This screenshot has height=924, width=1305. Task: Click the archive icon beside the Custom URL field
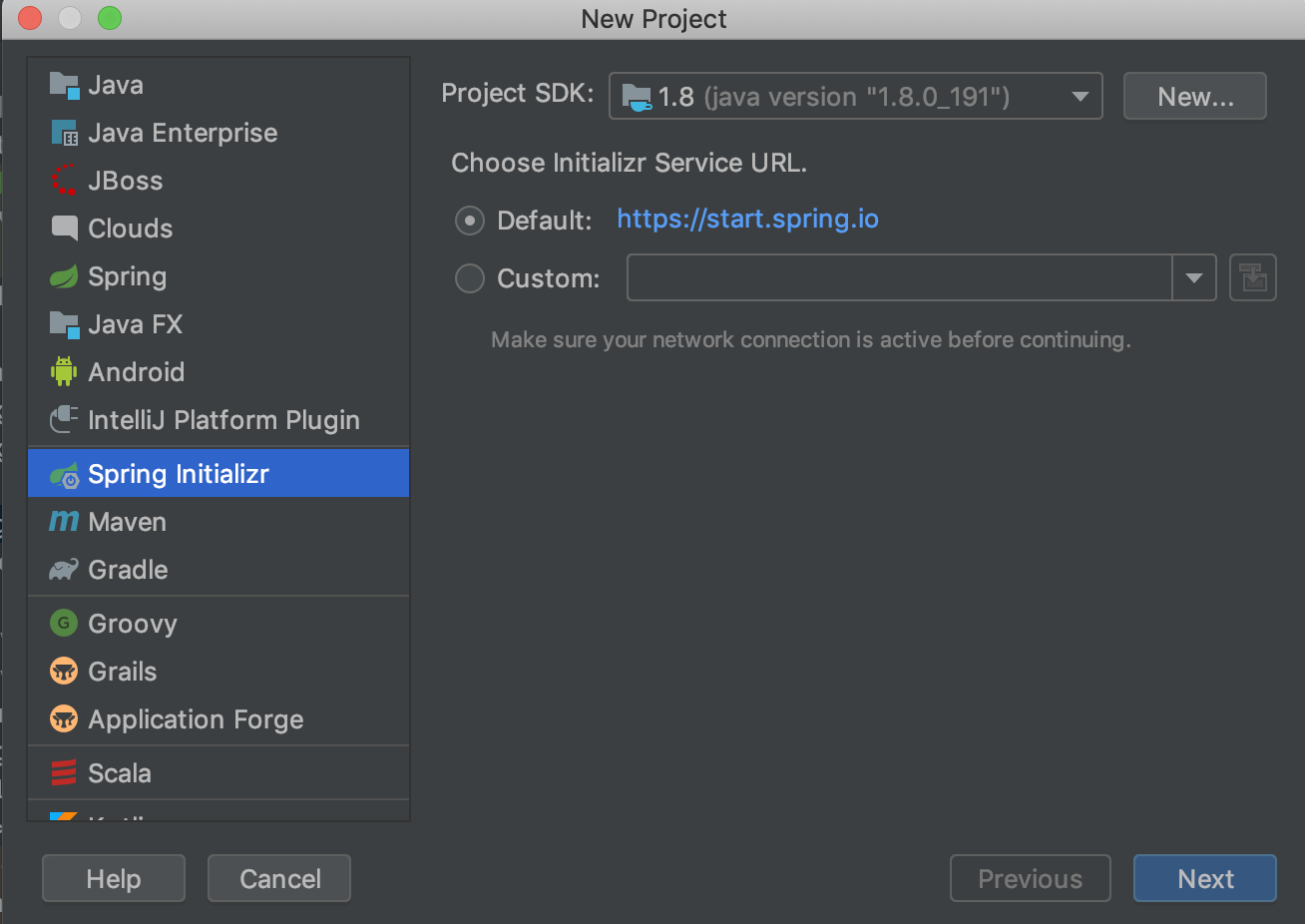click(x=1253, y=278)
